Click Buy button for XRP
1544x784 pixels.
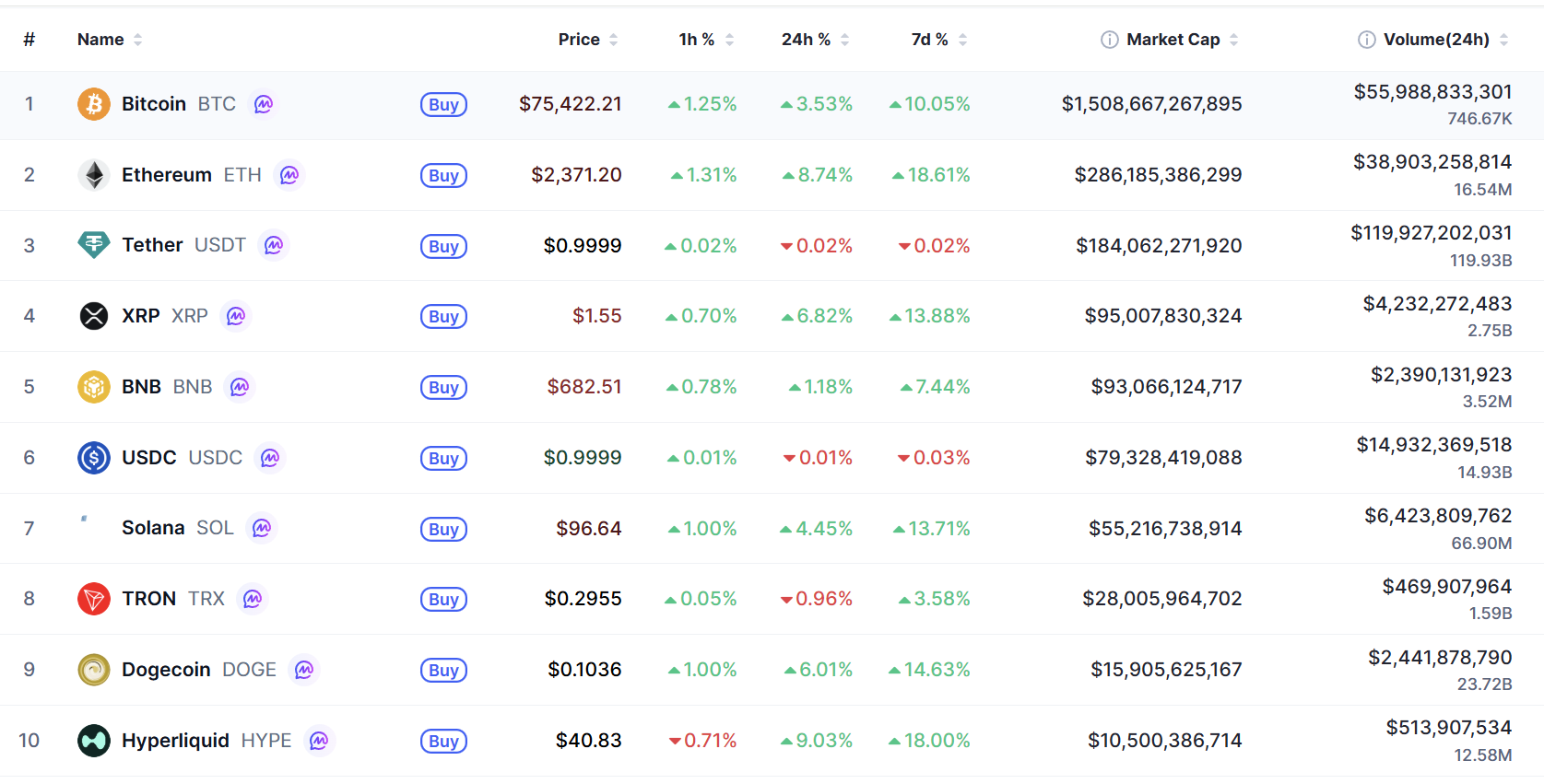click(443, 317)
